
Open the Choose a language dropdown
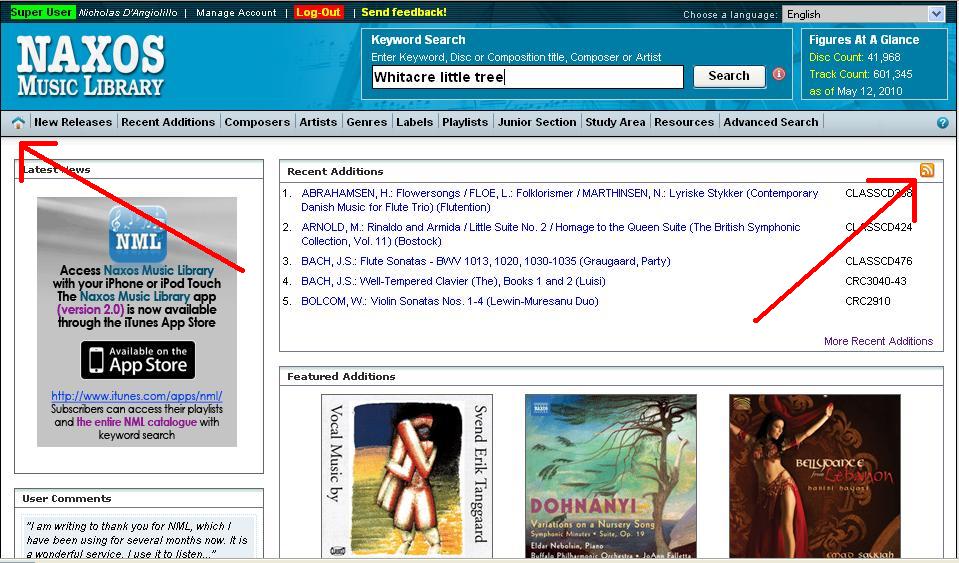tap(864, 14)
